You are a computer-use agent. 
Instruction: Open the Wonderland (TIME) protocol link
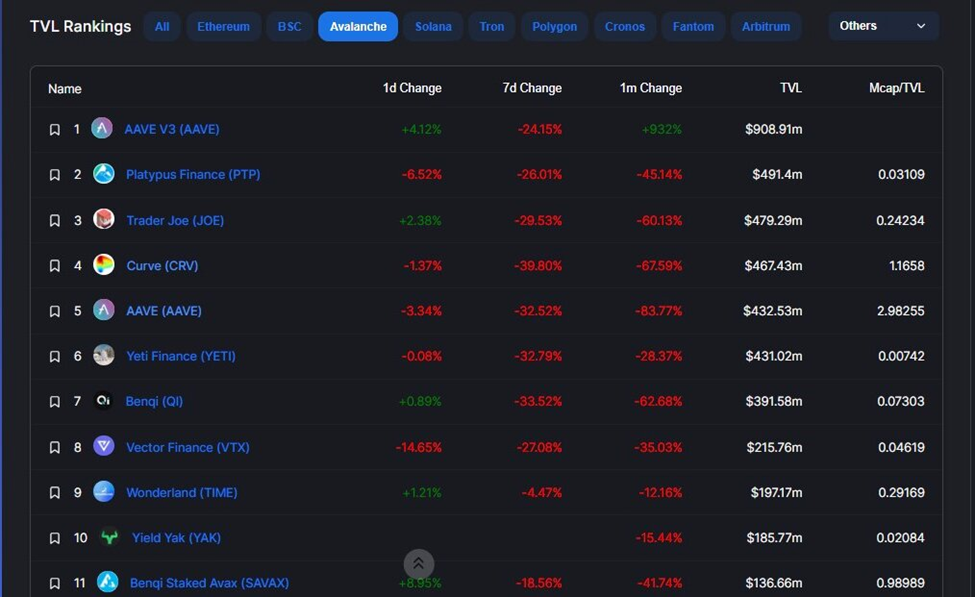[181, 492]
